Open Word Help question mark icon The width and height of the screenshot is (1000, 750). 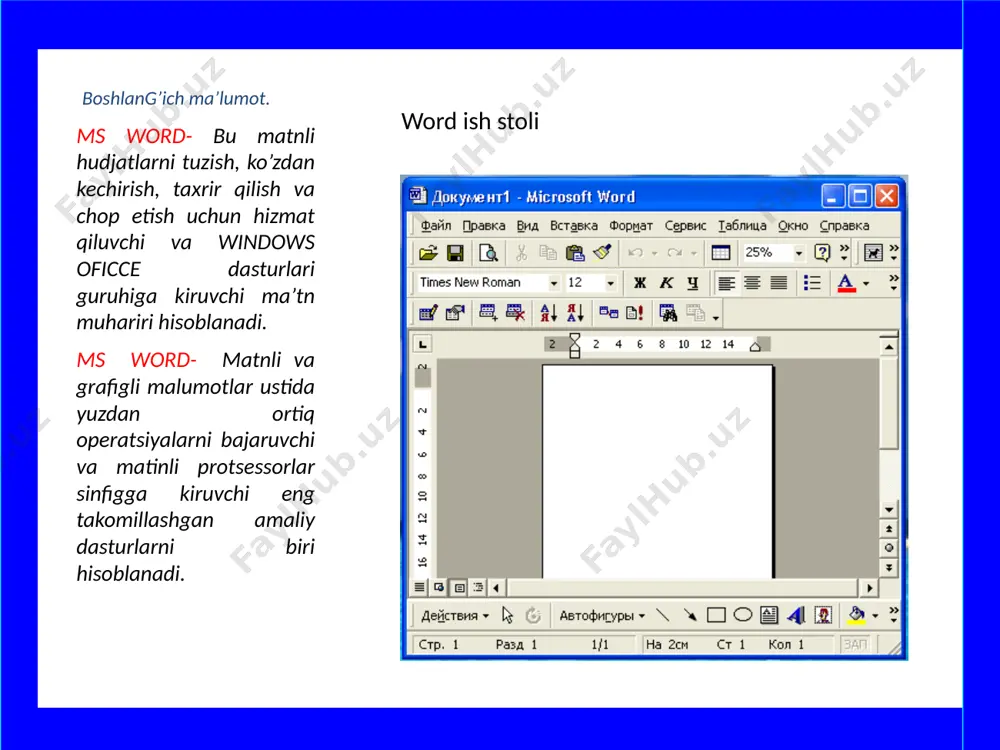point(823,253)
